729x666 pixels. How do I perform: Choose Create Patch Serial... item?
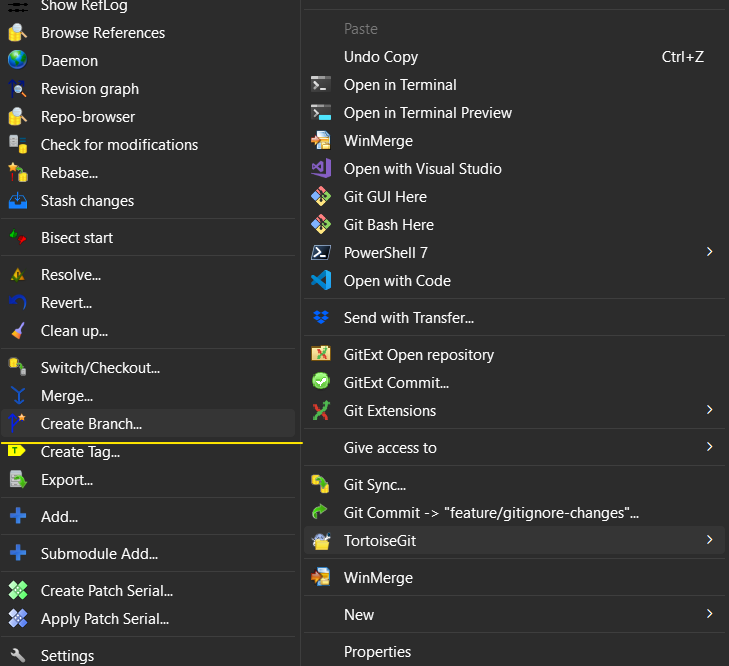(x=148, y=591)
